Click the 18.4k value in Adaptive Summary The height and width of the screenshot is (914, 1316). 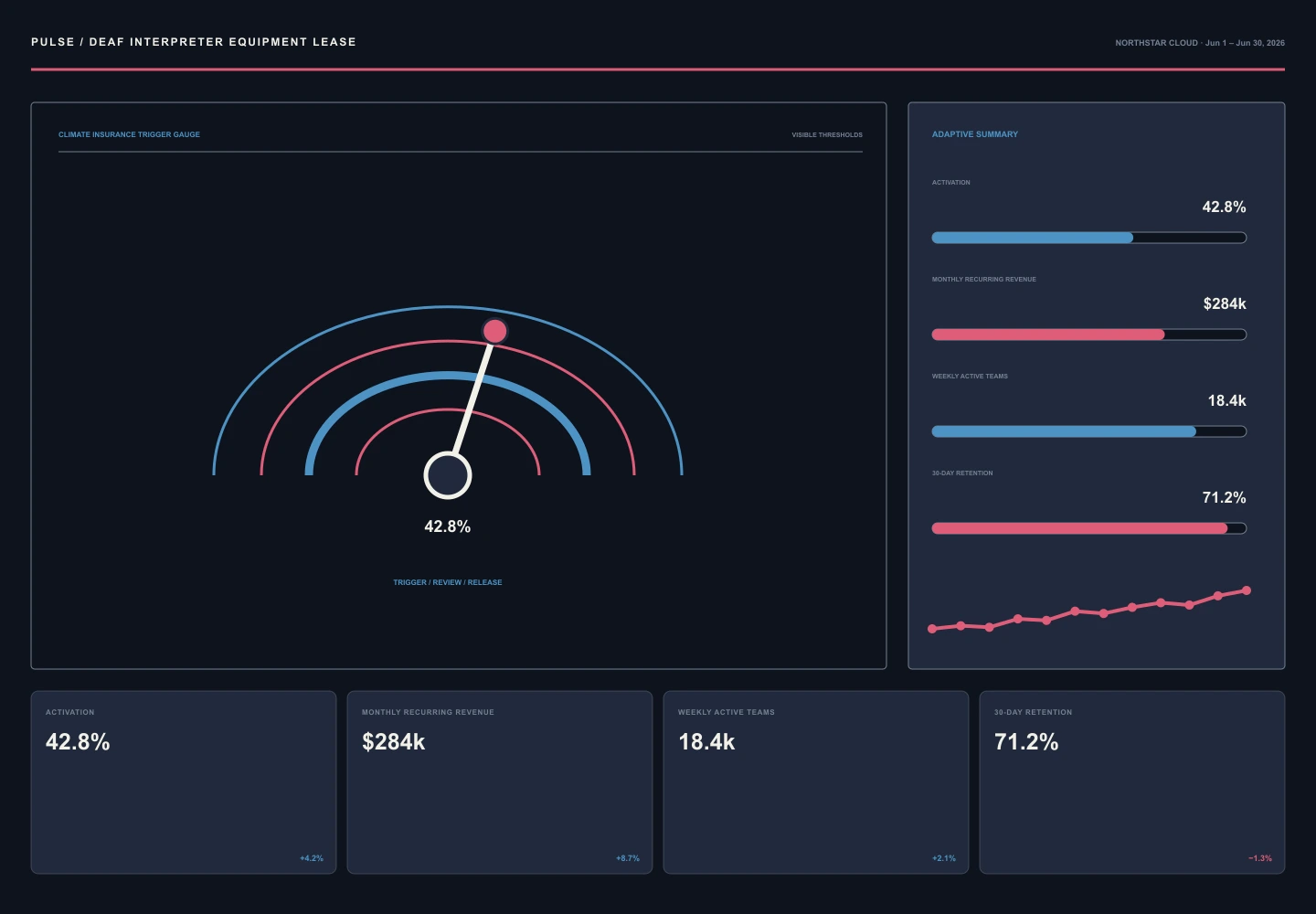(x=1226, y=401)
